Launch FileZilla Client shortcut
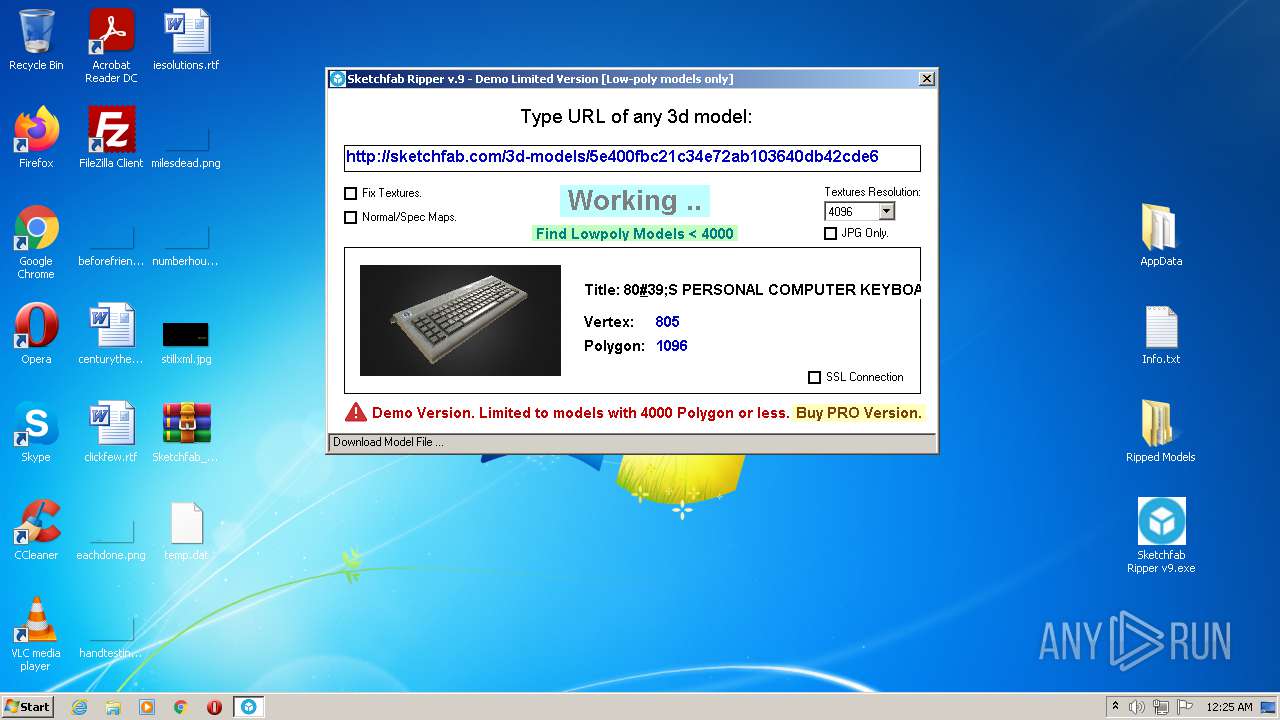 pyautogui.click(x=111, y=138)
